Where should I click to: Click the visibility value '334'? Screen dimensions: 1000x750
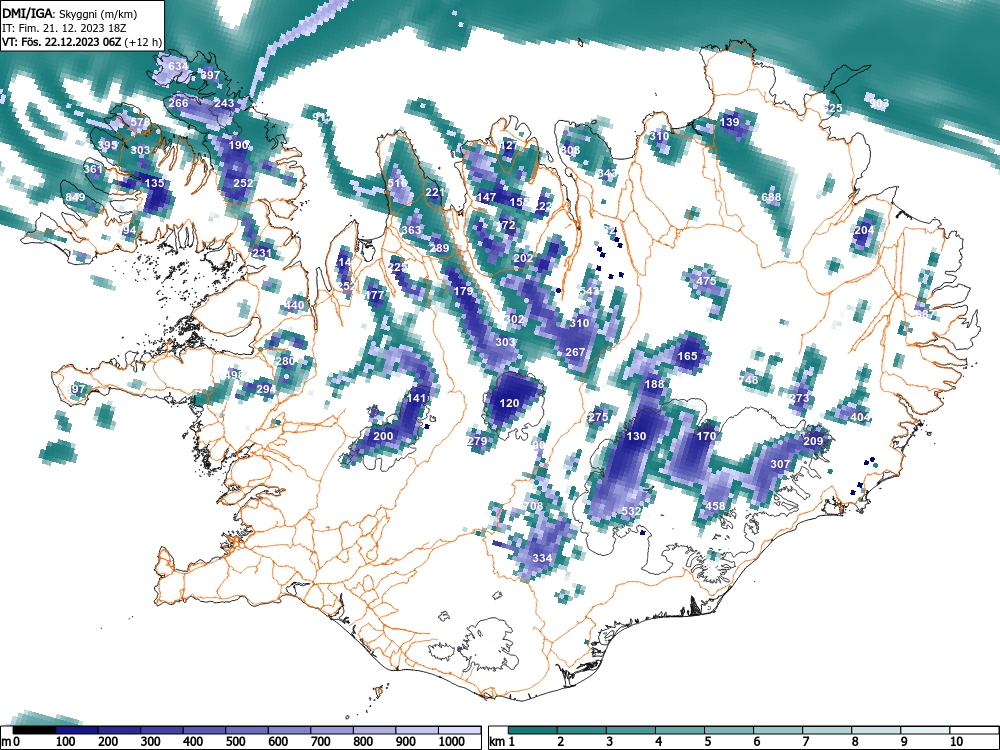pos(542,558)
